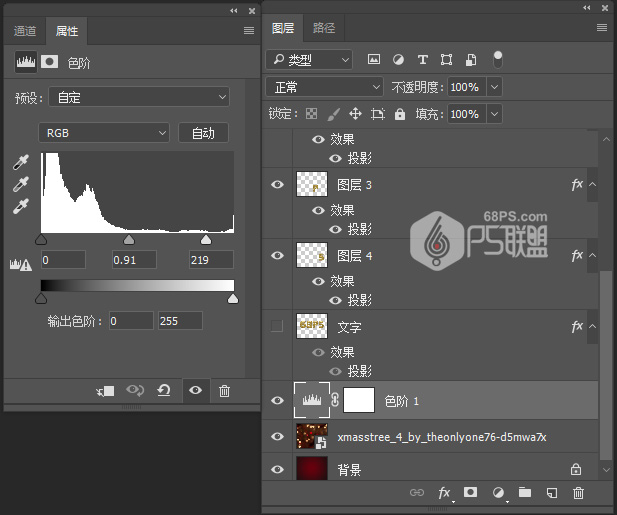This screenshot has width=617, height=515.
Task: Toggle 效果 visibility under 图层 3
Action: tap(318, 210)
